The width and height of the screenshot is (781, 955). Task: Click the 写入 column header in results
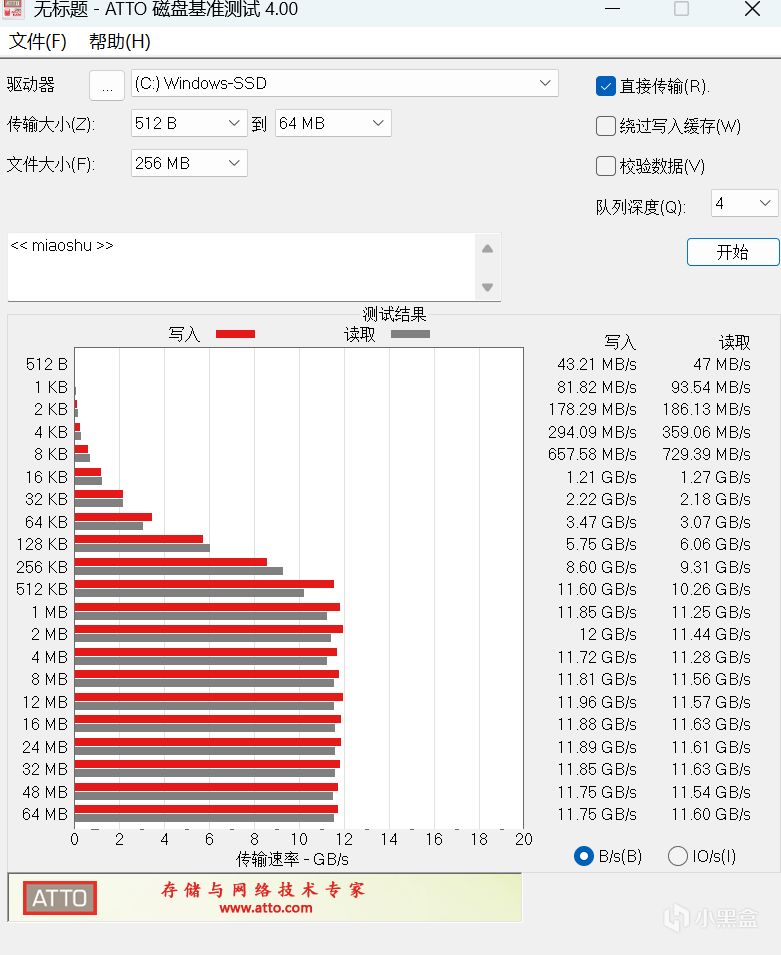pyautogui.click(x=620, y=342)
